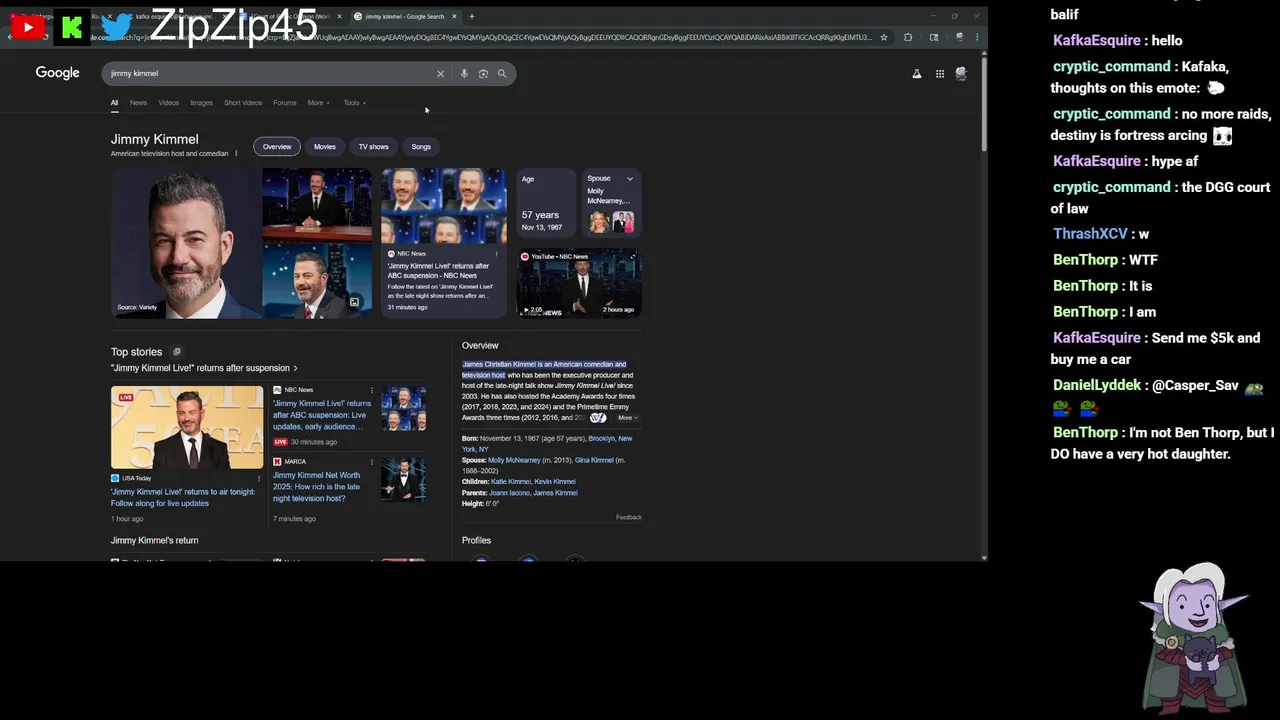Click the magnifier search icon
Image resolution: width=1280 pixels, height=720 pixels.
502,73
